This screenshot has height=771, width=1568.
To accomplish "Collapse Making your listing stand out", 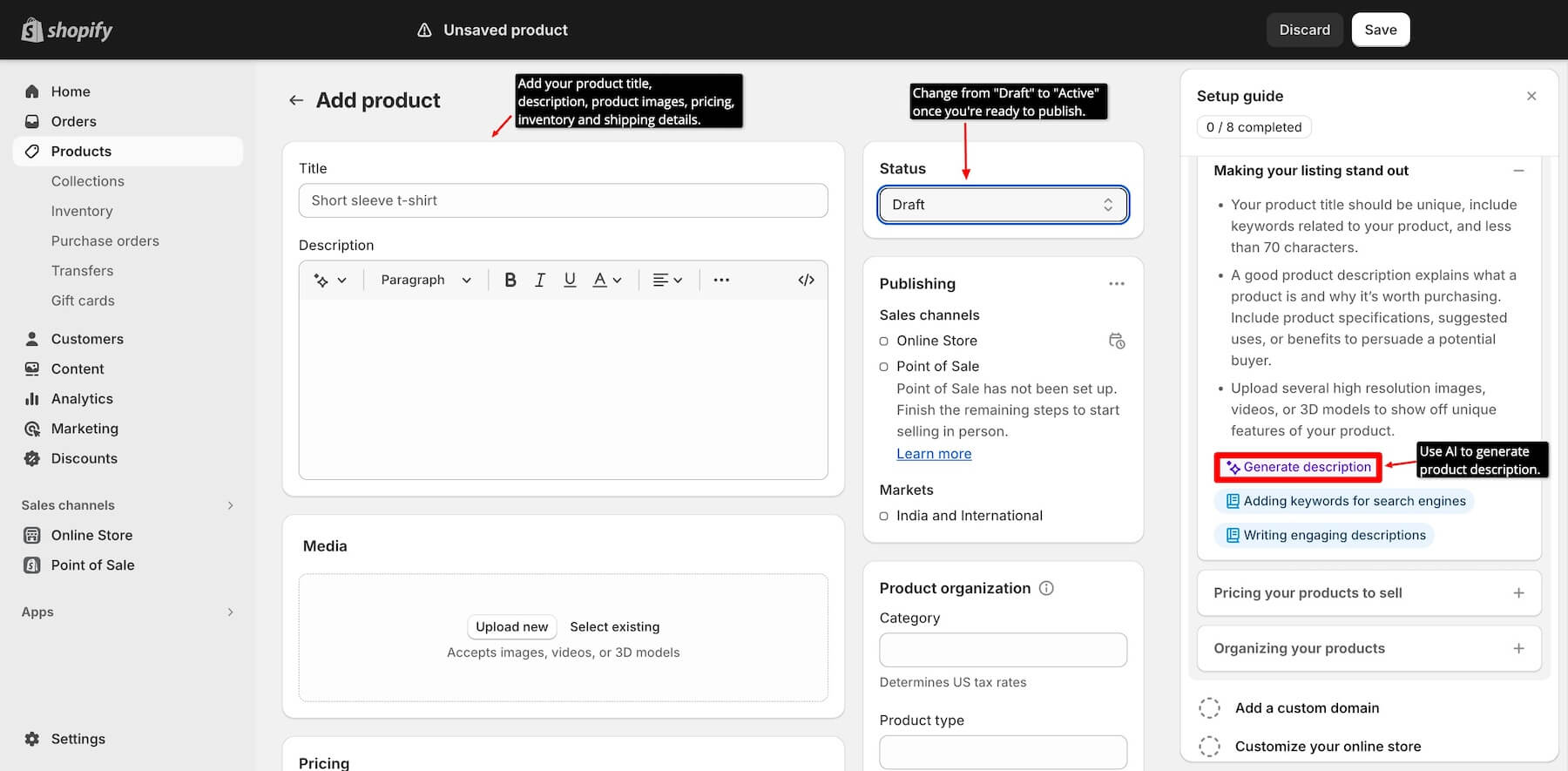I will point(1518,171).
